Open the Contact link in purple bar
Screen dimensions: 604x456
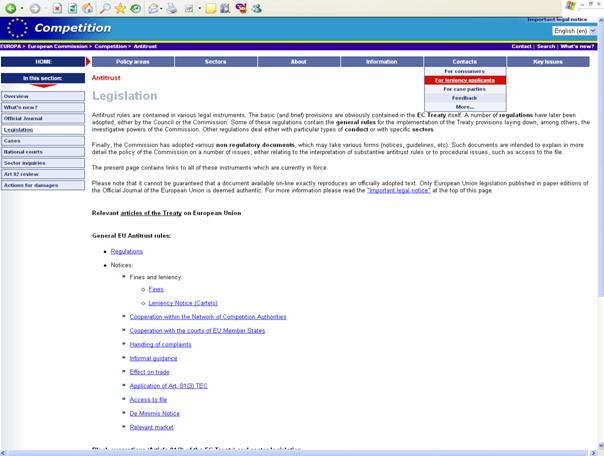pos(522,46)
